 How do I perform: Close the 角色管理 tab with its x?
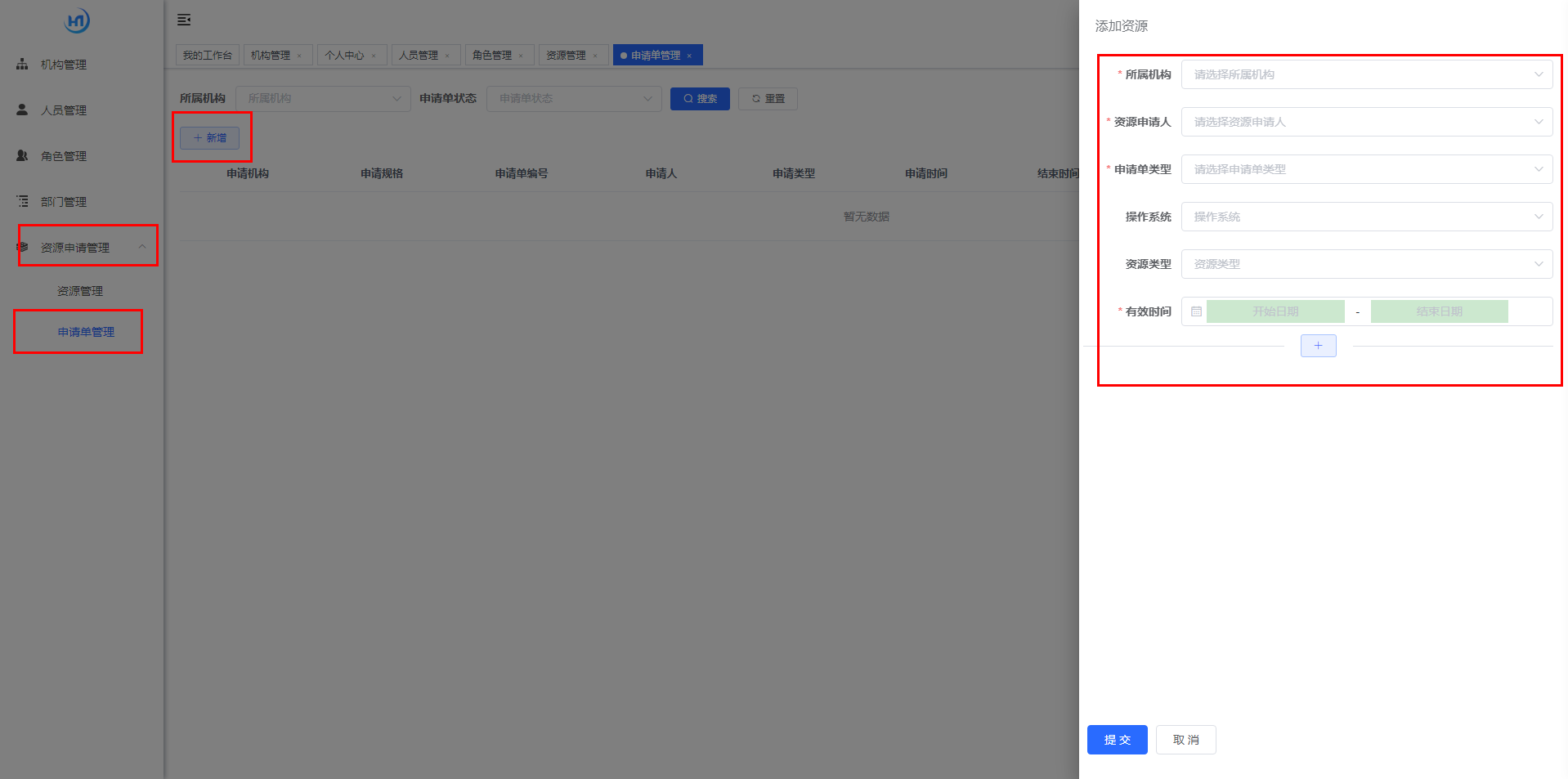(521, 56)
